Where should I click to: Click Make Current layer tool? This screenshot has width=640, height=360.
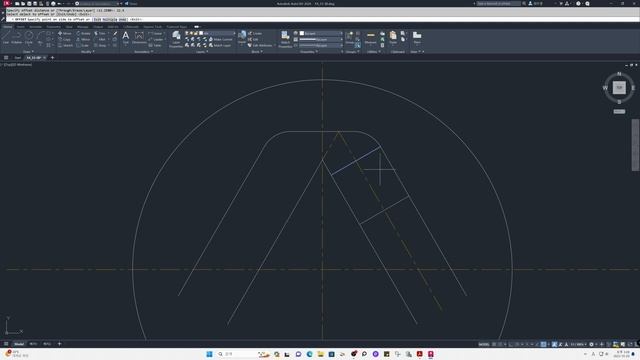click(220, 40)
